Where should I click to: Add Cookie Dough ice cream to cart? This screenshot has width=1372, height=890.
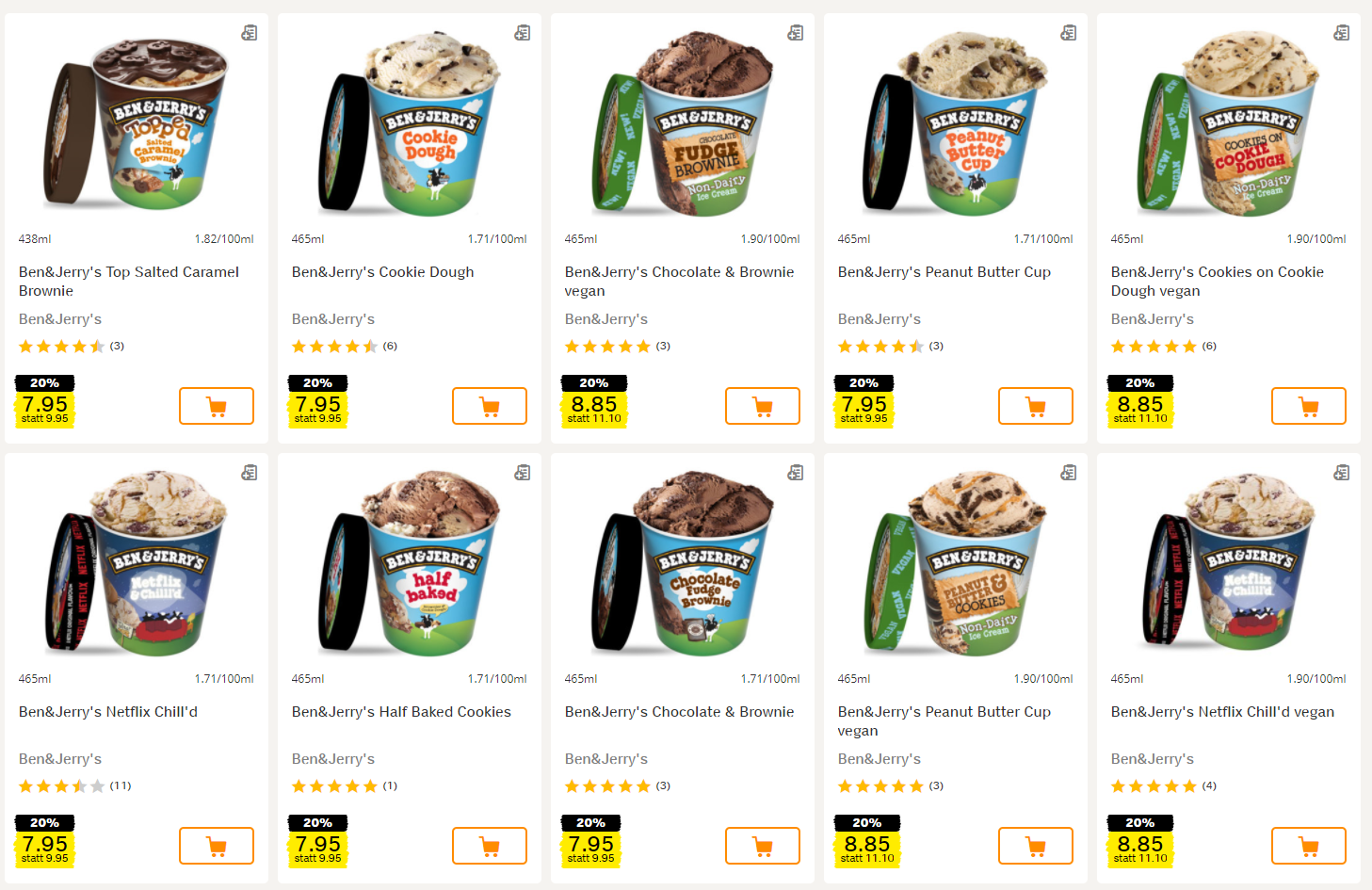[490, 406]
